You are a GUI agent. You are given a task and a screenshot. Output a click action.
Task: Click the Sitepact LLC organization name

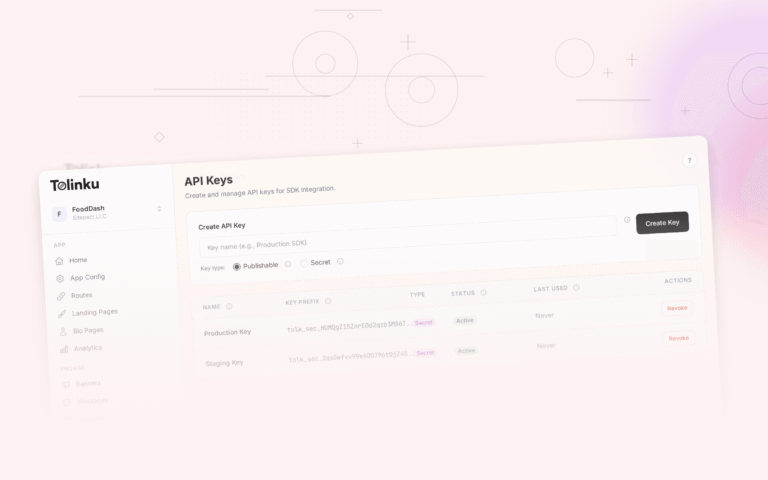coord(89,217)
